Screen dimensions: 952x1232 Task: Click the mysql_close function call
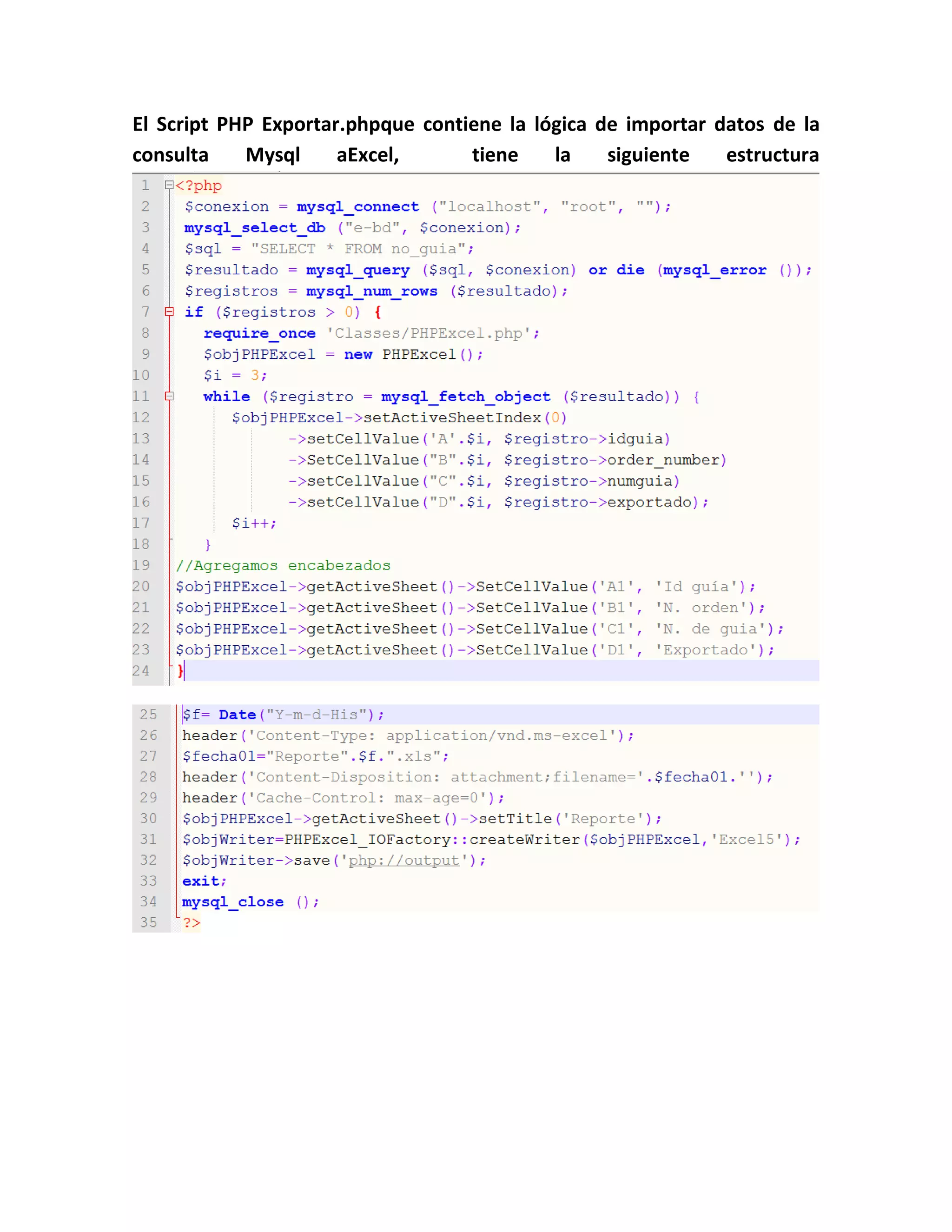pyautogui.click(x=232, y=902)
